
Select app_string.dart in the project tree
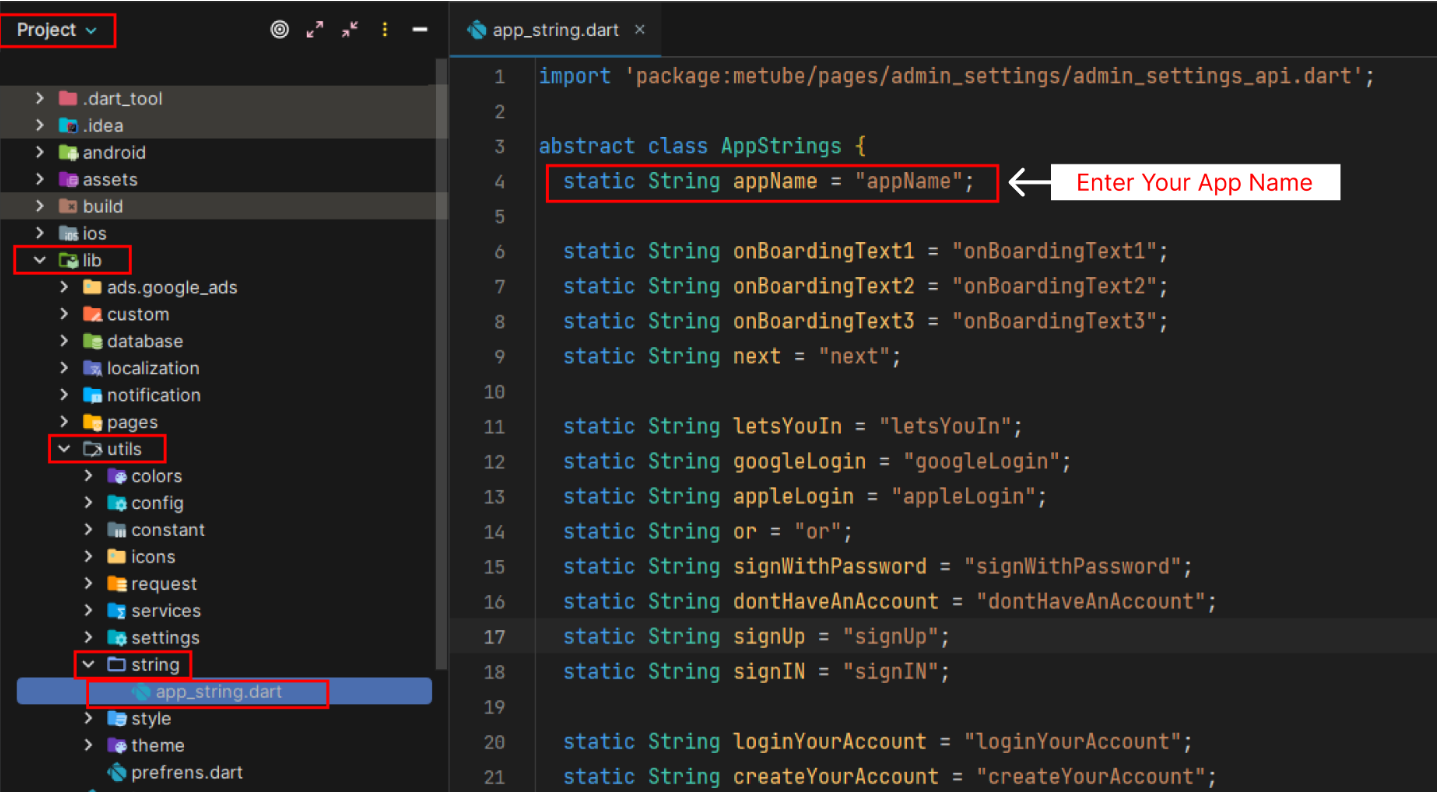click(x=218, y=692)
